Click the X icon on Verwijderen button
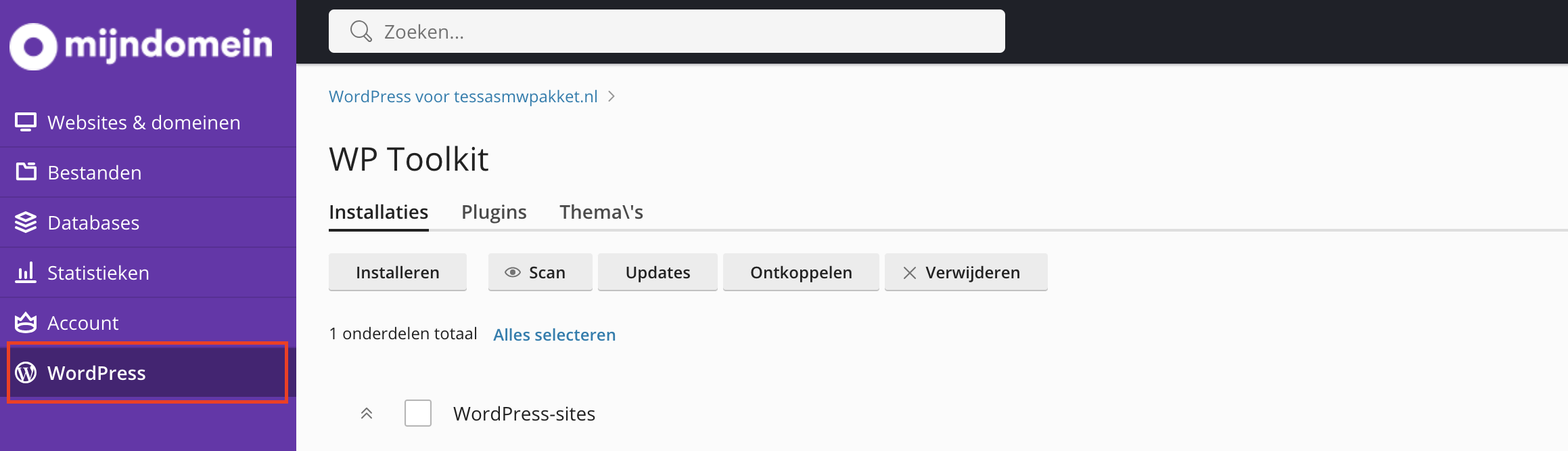 click(x=909, y=272)
